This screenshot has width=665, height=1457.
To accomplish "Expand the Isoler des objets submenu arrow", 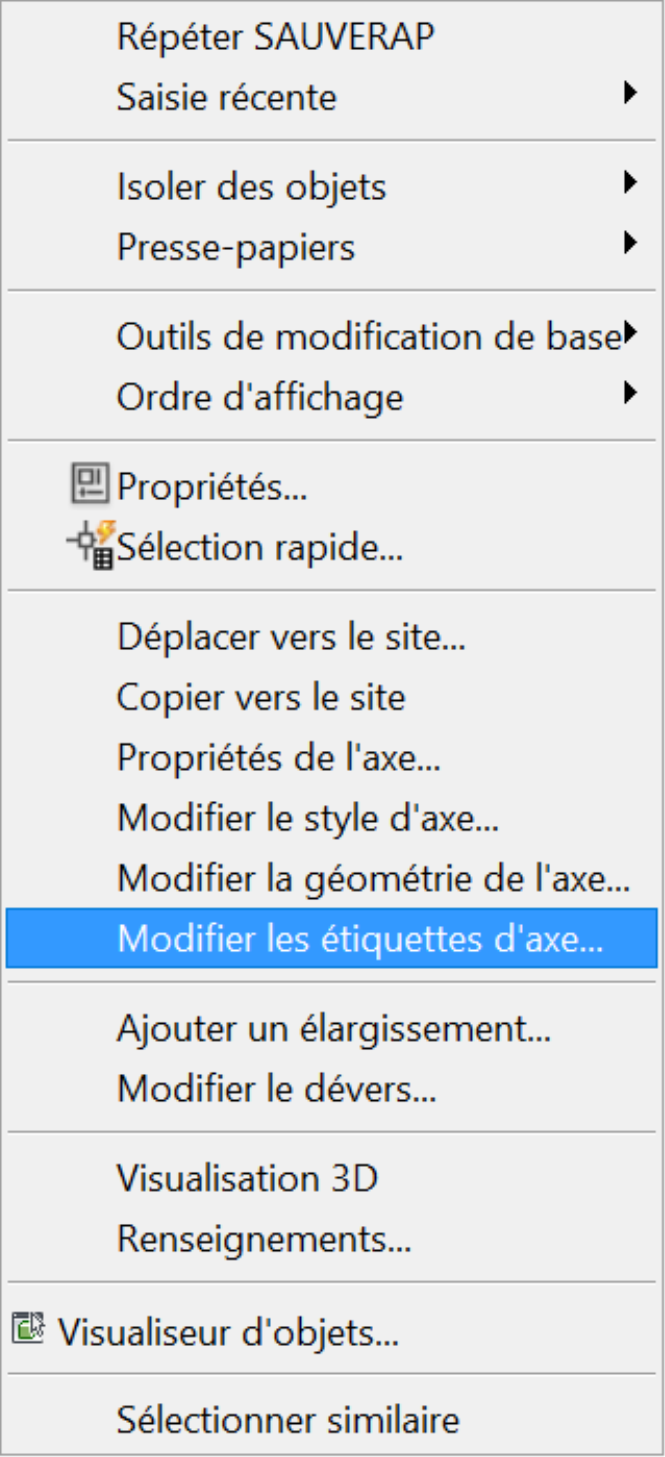I will pos(629,184).
